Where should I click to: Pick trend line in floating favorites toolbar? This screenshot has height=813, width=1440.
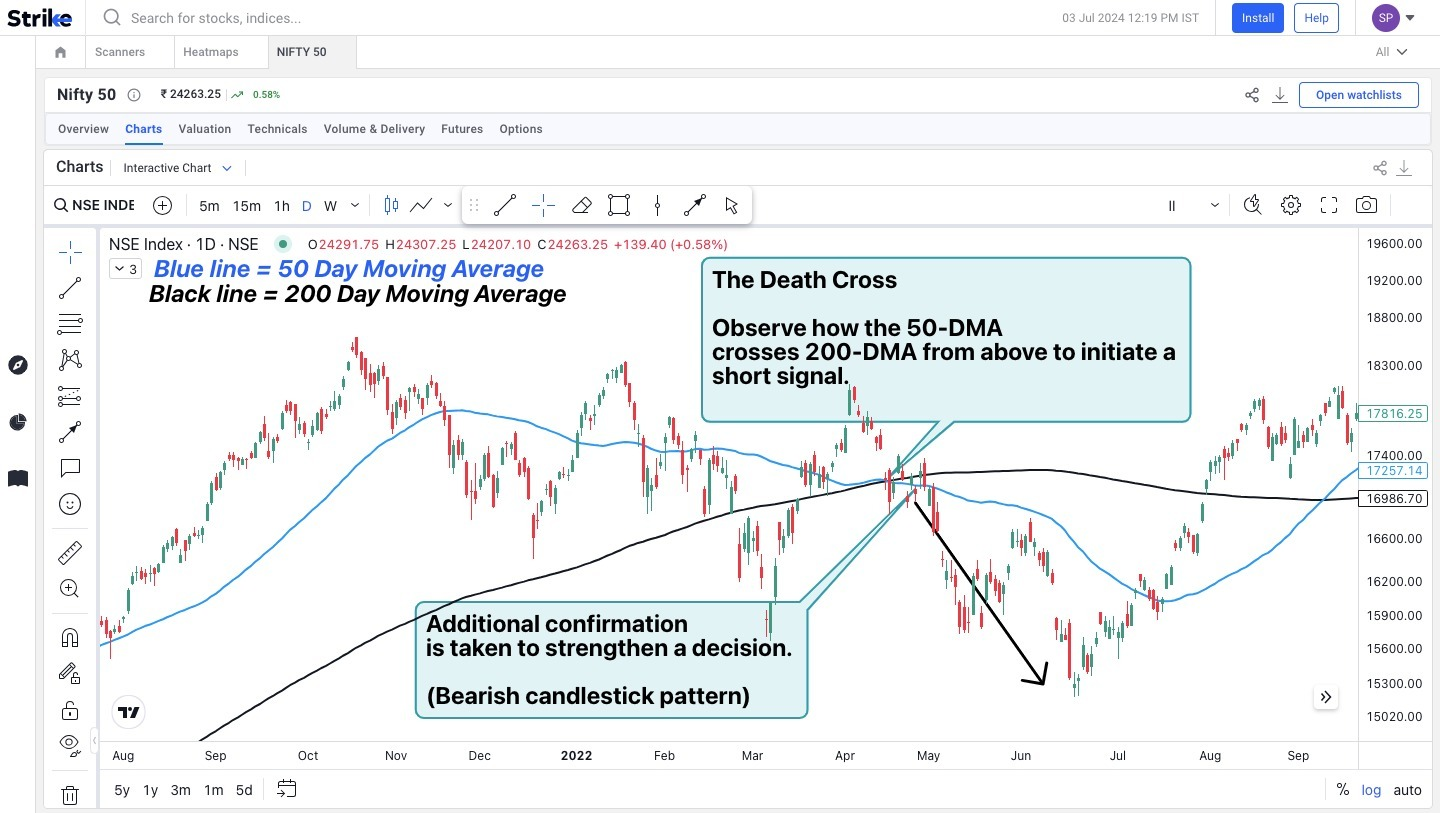pos(505,205)
